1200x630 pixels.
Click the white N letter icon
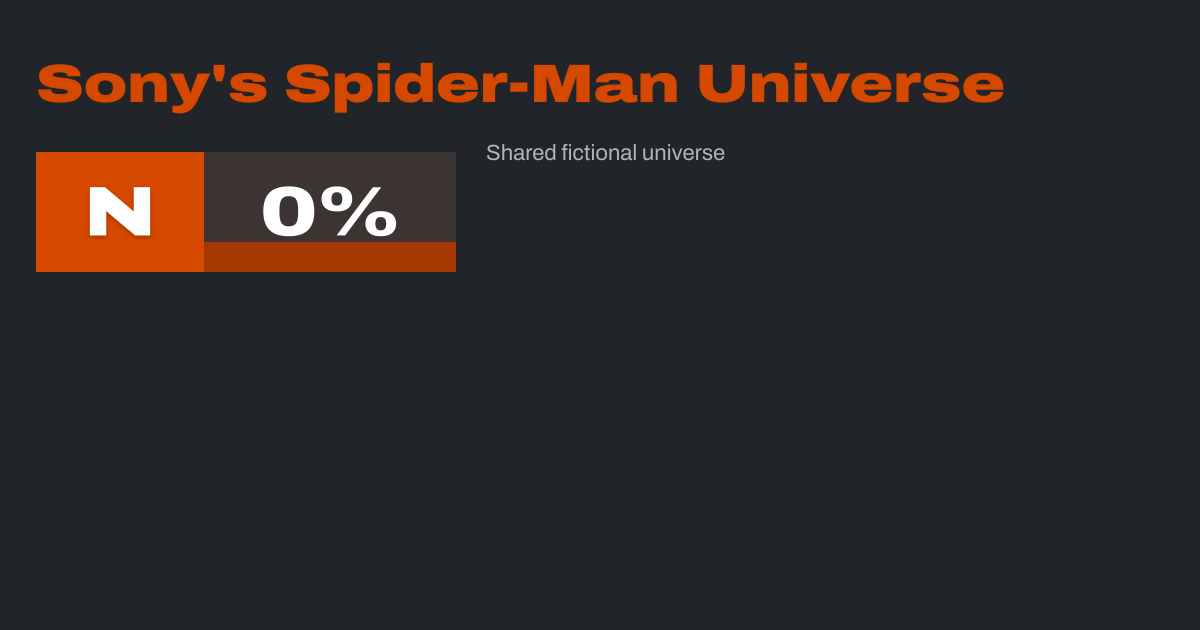pos(120,212)
